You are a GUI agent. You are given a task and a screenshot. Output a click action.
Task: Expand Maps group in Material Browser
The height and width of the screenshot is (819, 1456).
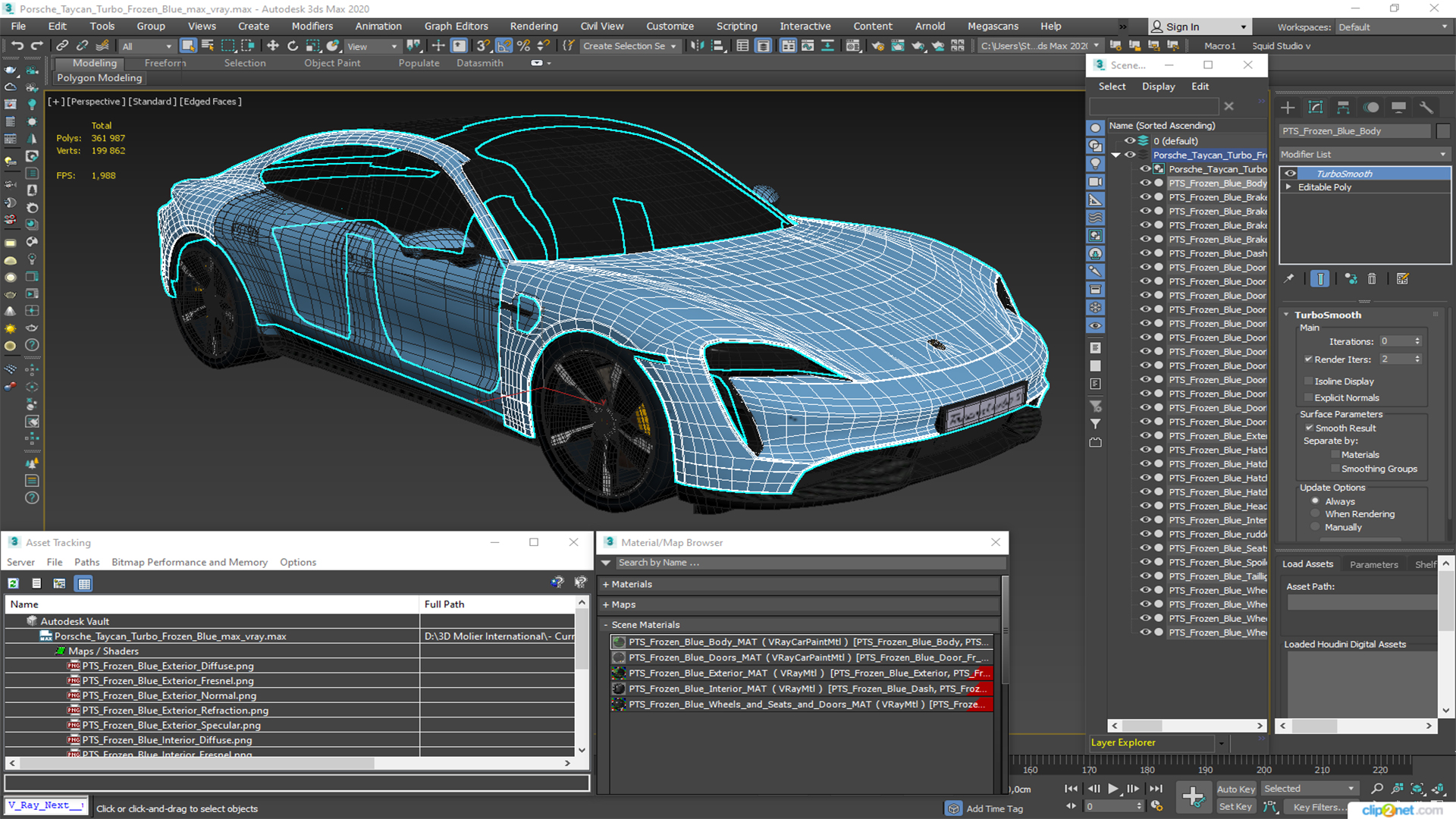pos(606,604)
